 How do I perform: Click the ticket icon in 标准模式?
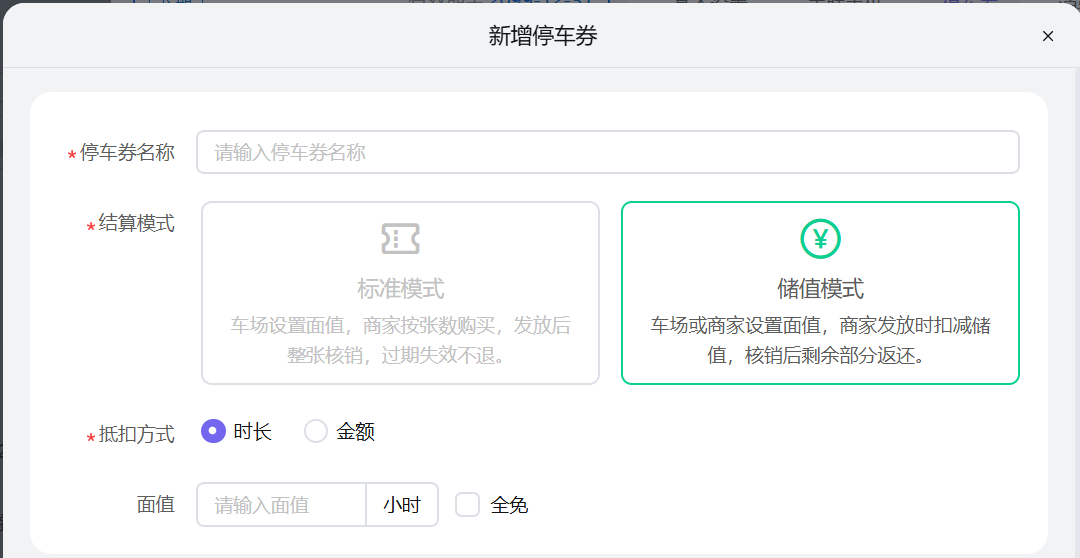400,238
